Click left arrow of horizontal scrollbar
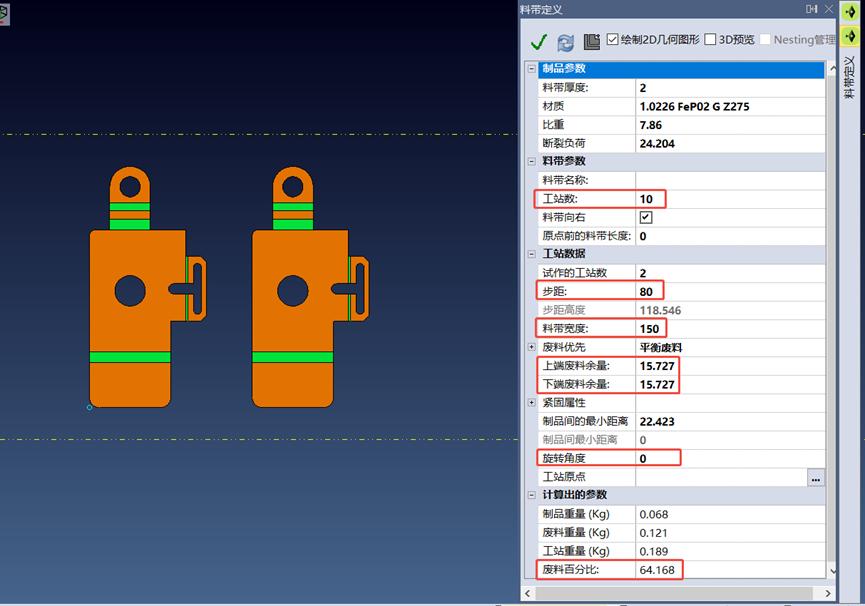Image resolution: width=865 pixels, height=606 pixels. [528, 593]
